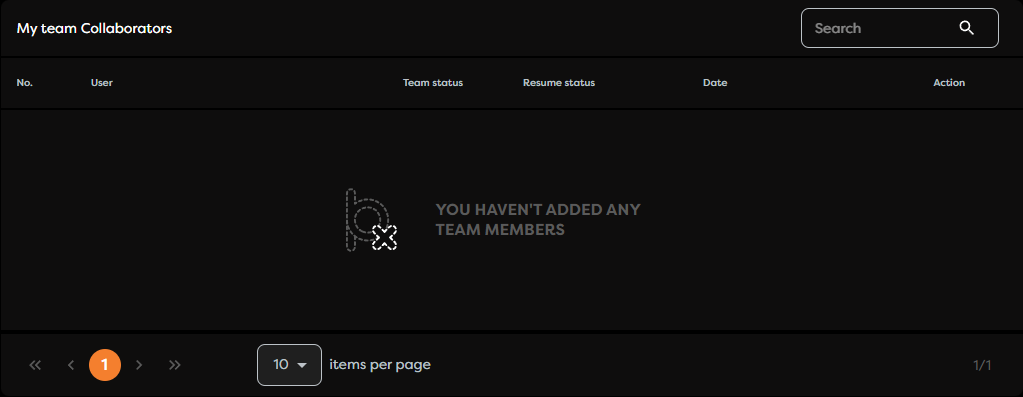Click the Resume status column header
Viewport: 1023px width, 397px height.
click(x=558, y=83)
